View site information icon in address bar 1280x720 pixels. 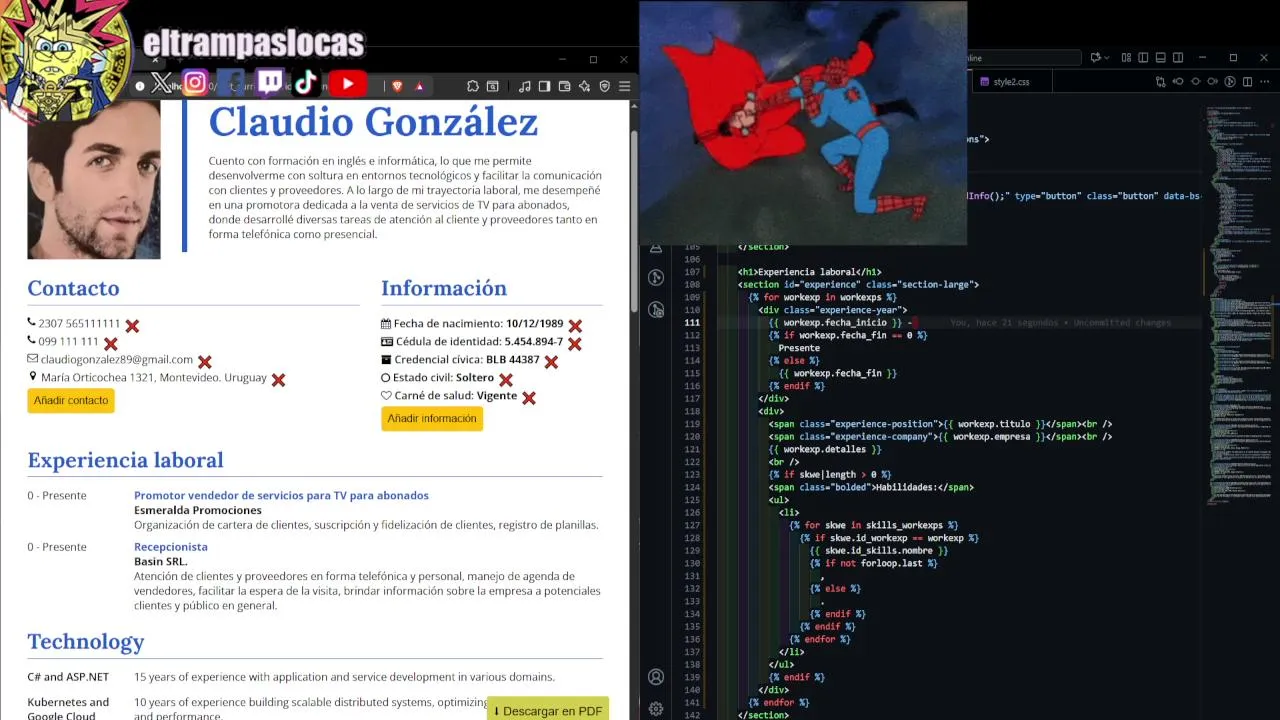coord(140,86)
